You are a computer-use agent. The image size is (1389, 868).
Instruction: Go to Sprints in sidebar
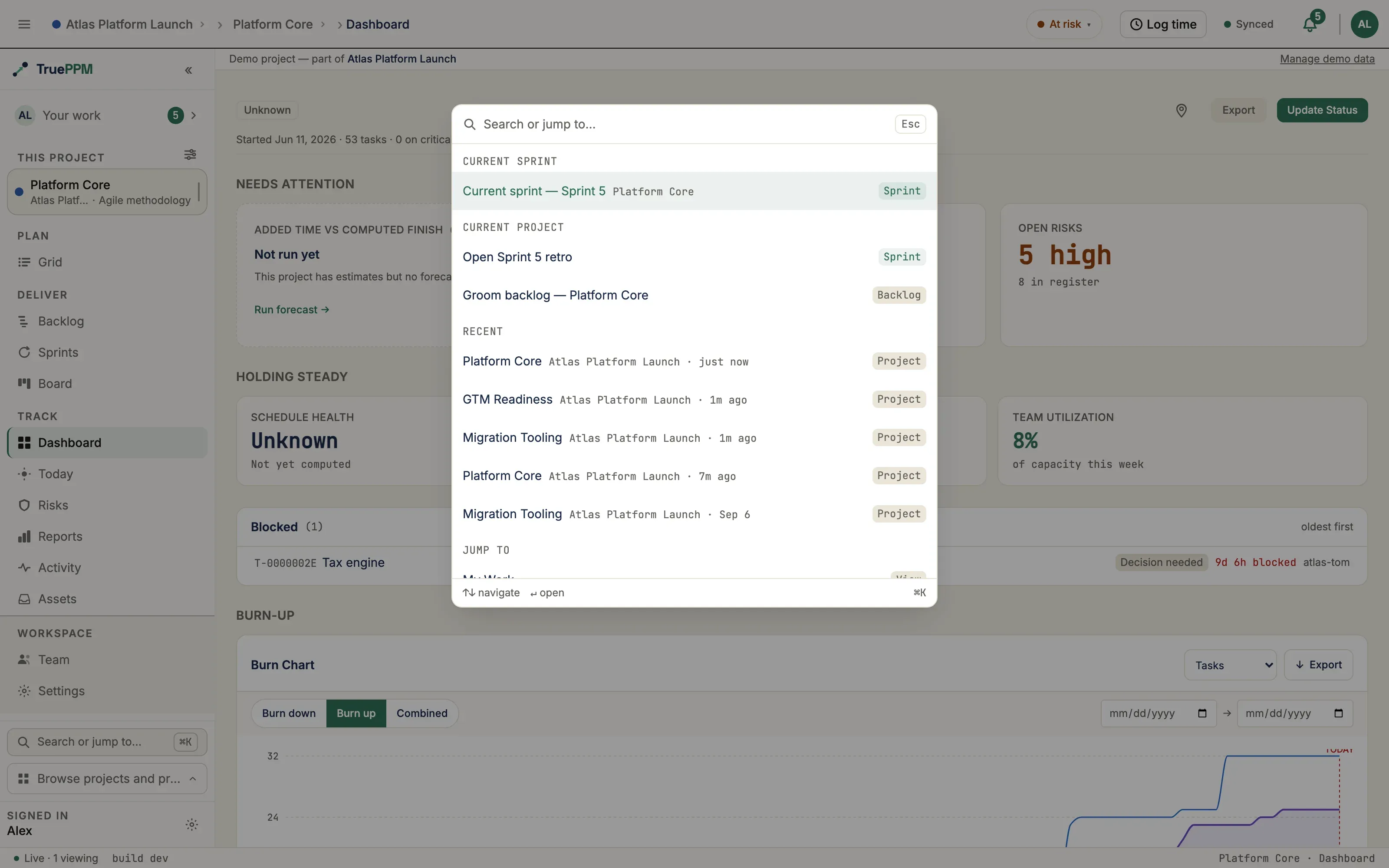[x=107, y=352]
